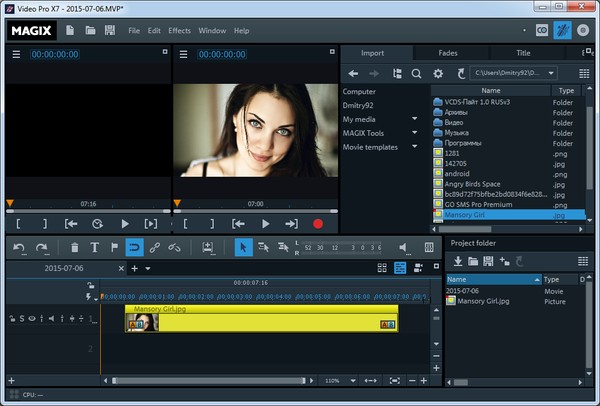This screenshot has height=406, width=600.
Task: Toggle track 1 visibility eye icon
Action: [32, 318]
